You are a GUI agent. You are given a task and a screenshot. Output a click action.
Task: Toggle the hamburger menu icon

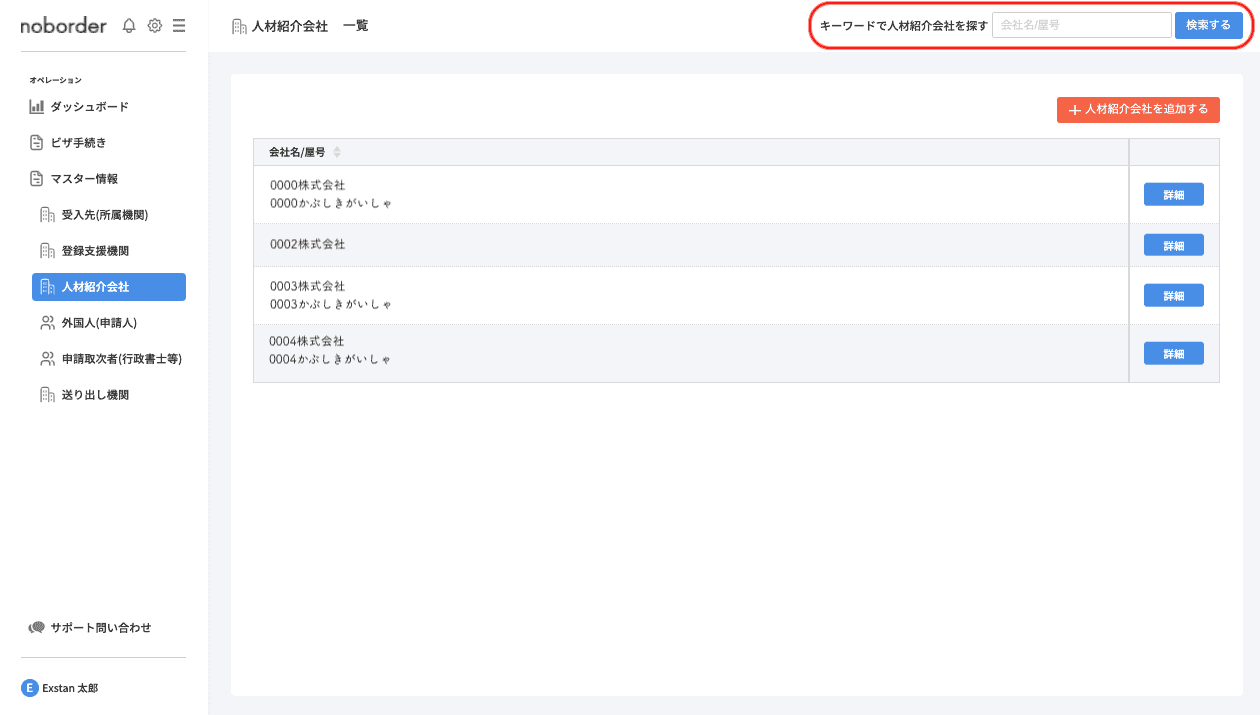click(179, 26)
